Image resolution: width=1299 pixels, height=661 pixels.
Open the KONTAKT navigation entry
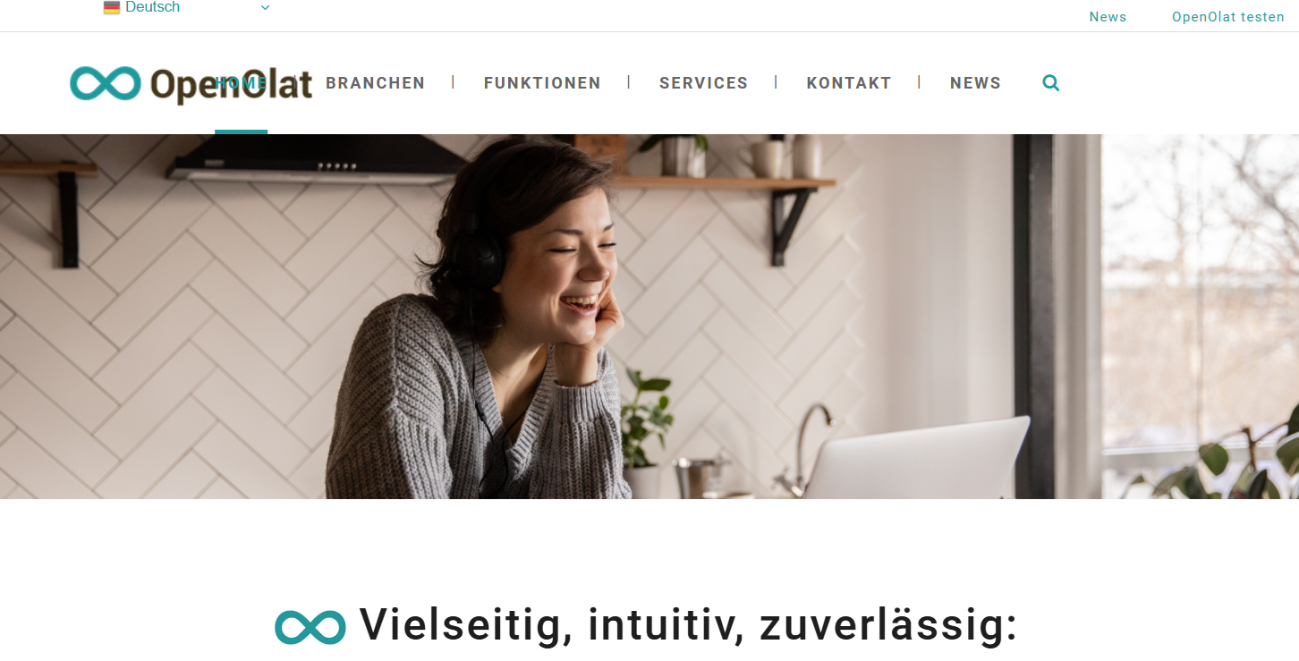(x=849, y=83)
